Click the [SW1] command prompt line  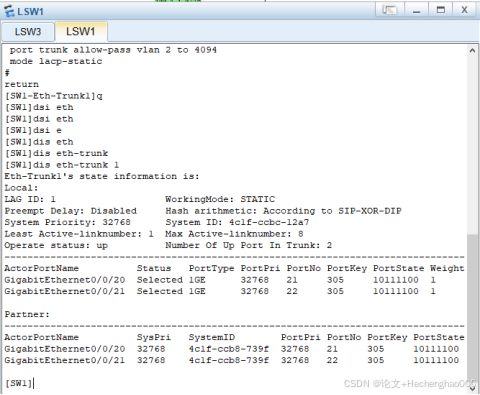pyautogui.click(x=19, y=383)
